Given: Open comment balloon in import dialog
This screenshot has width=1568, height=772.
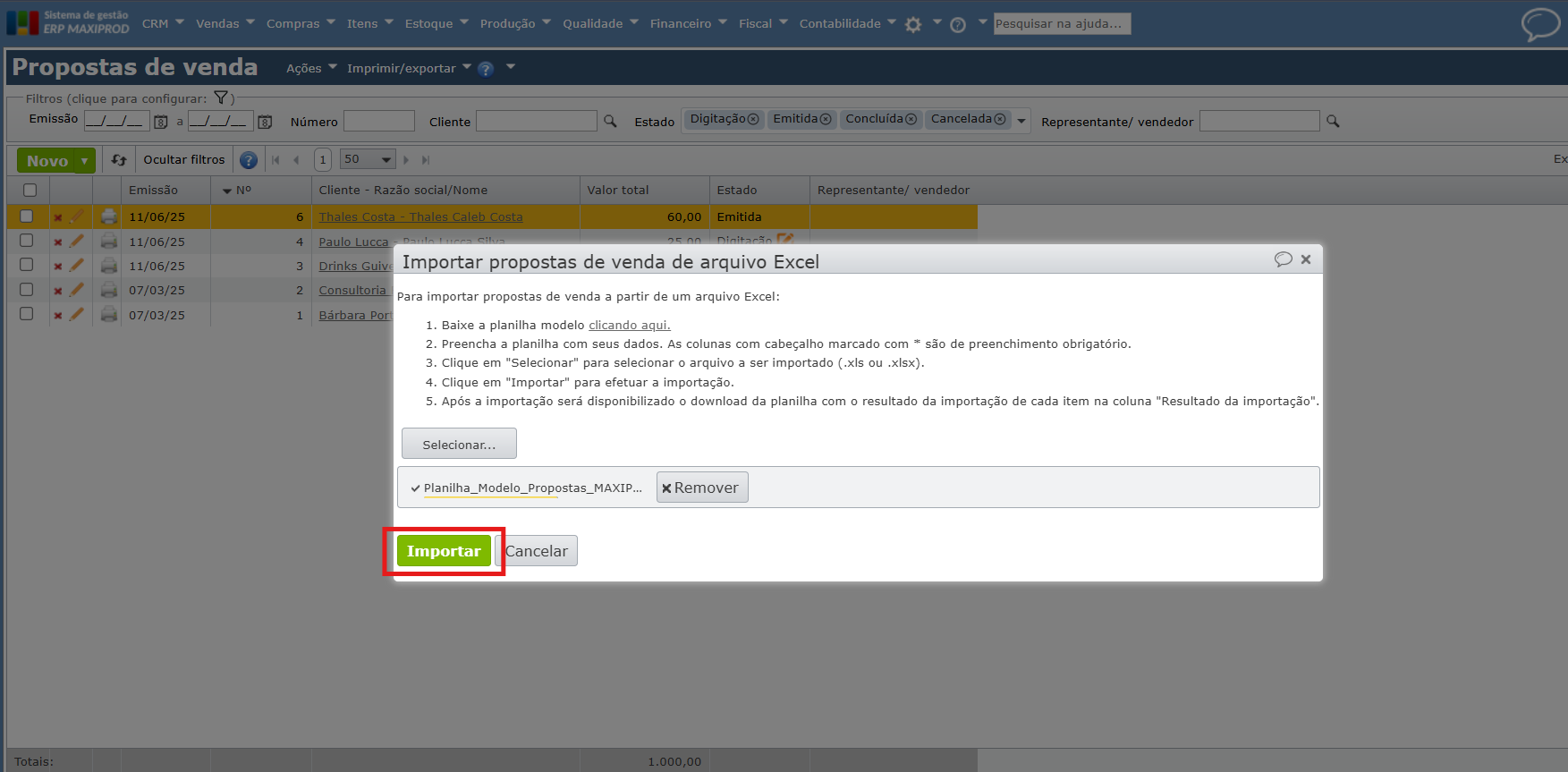Looking at the screenshot, I should pos(1284,259).
